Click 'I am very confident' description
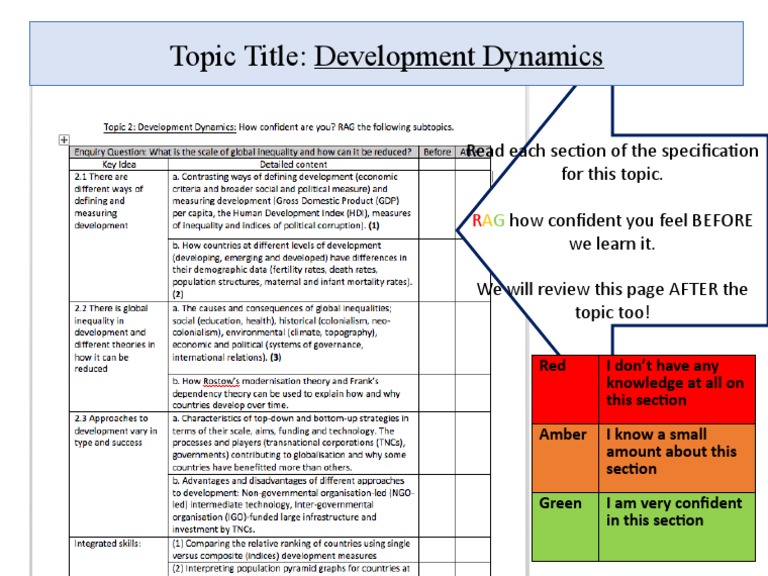 [x=677, y=527]
